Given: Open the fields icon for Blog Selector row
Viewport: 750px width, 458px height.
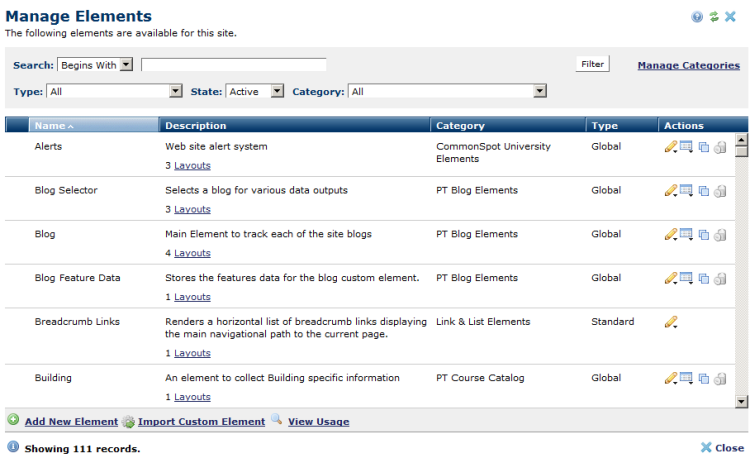Looking at the screenshot, I should tap(686, 191).
